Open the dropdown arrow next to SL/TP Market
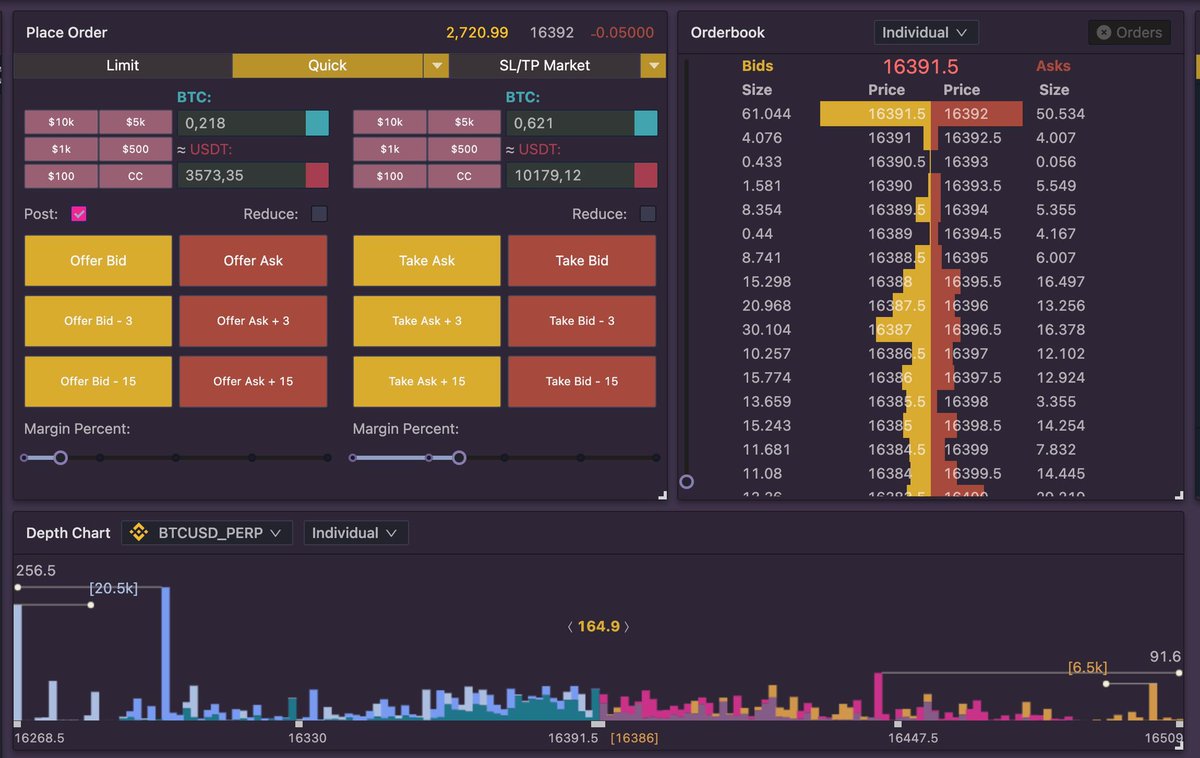This screenshot has width=1200, height=758. coord(653,66)
